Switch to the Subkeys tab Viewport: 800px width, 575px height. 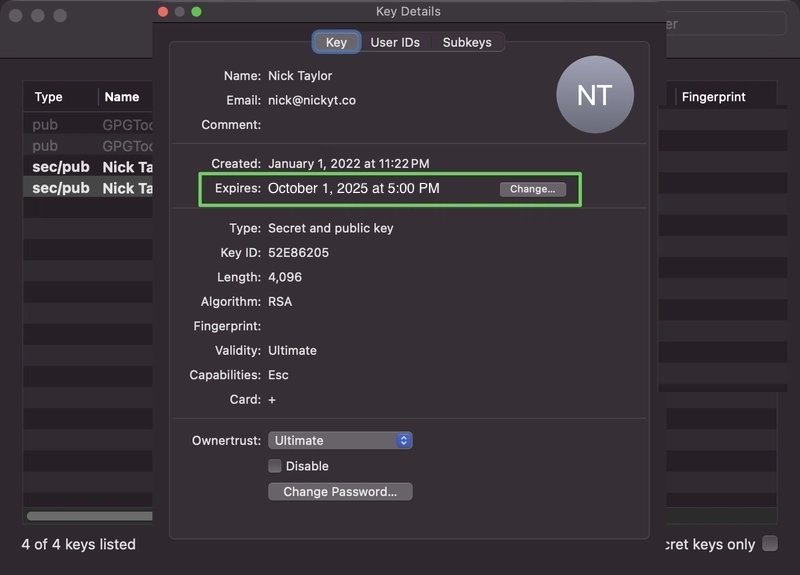coord(467,42)
